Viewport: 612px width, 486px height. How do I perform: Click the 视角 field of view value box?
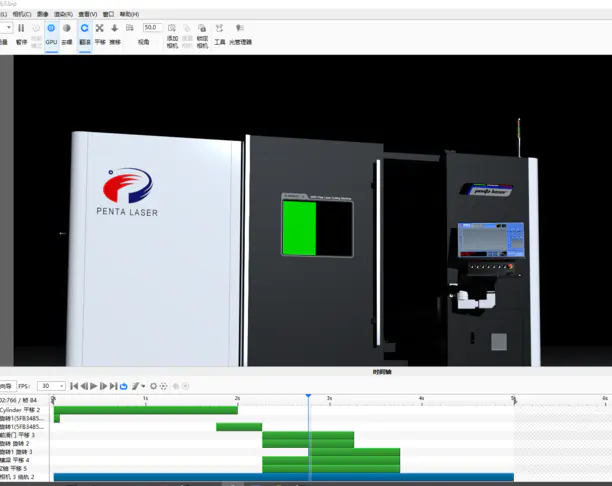151,28
